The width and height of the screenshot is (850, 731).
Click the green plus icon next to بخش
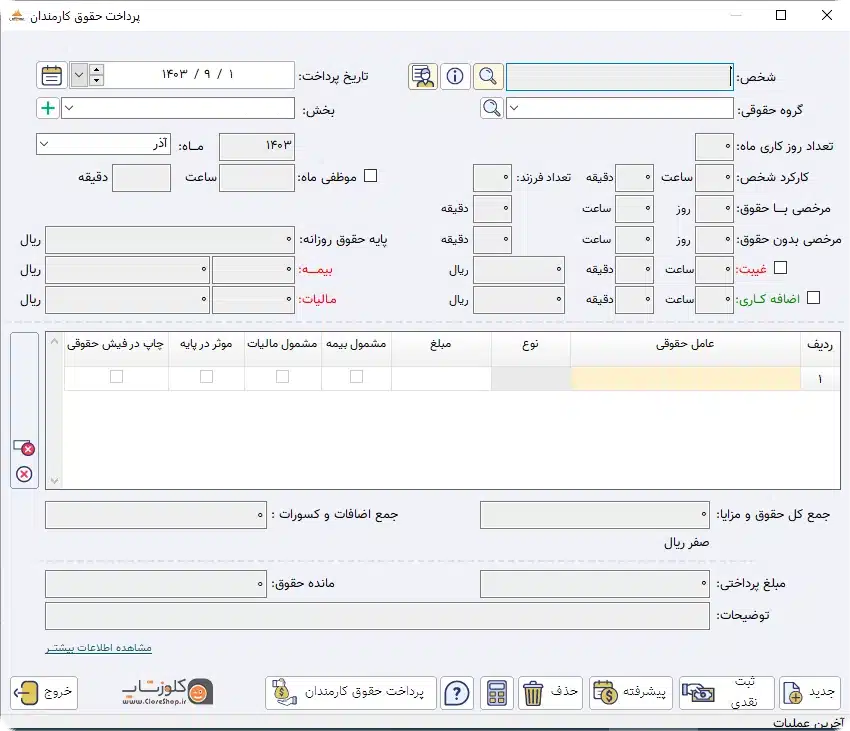[48, 108]
